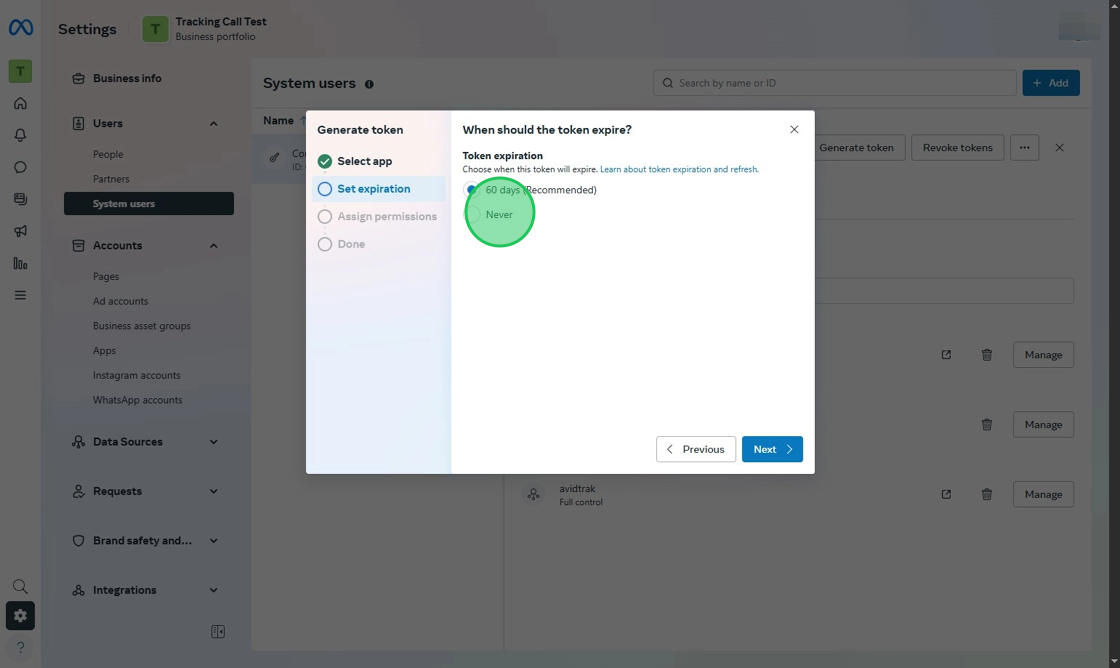Open the help question mark icon
Screen dimensions: 1120x668
click(x=20, y=647)
